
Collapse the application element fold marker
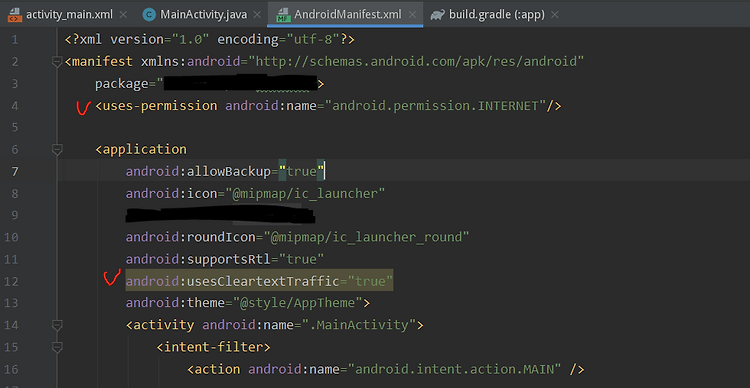tap(57, 150)
